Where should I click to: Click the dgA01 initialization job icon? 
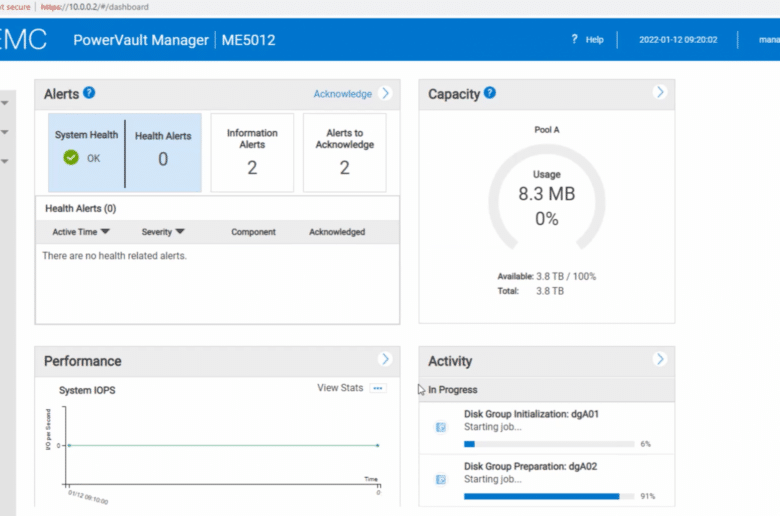441,427
